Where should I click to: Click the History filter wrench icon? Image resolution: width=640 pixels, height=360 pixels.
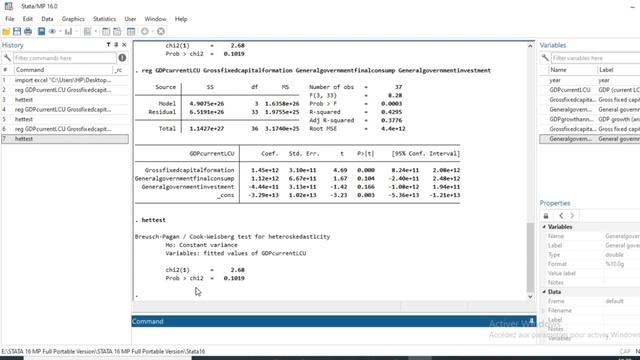[7, 58]
